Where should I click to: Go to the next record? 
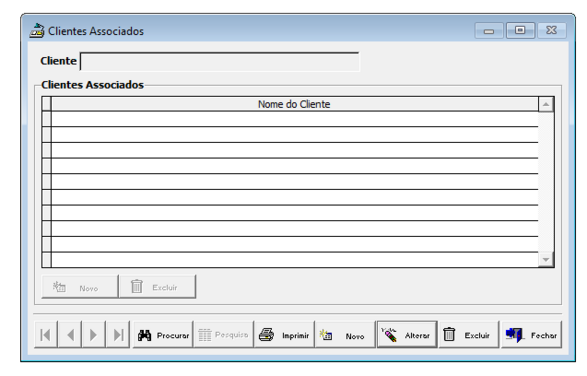tap(94, 334)
